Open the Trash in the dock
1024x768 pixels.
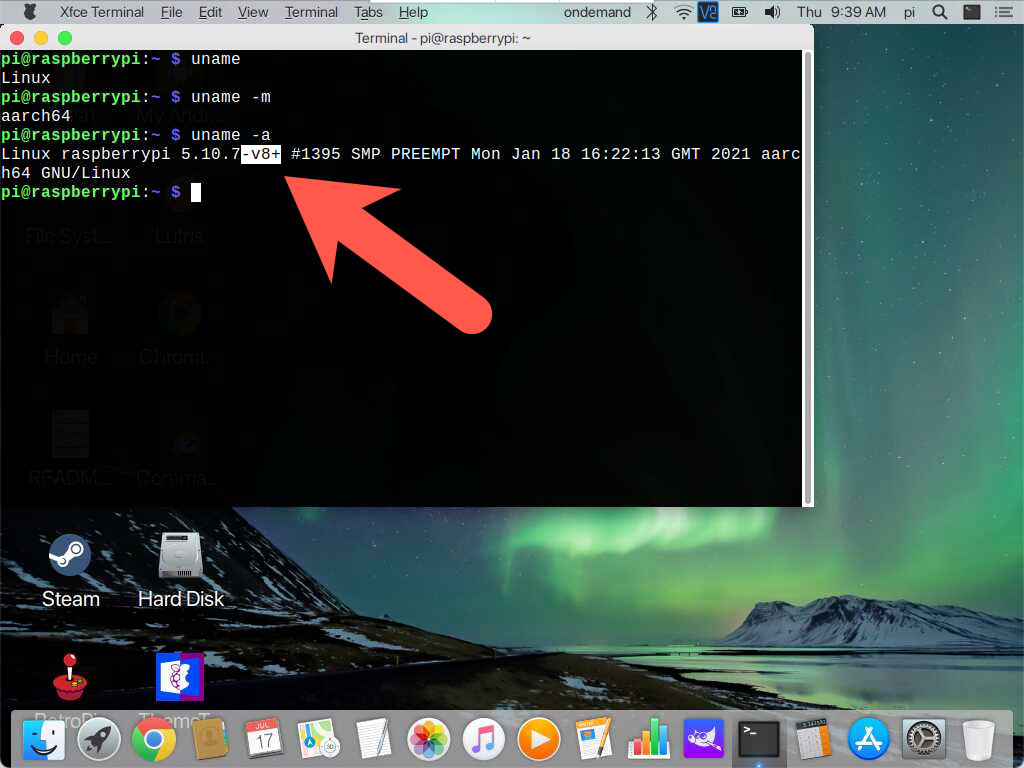click(x=978, y=740)
